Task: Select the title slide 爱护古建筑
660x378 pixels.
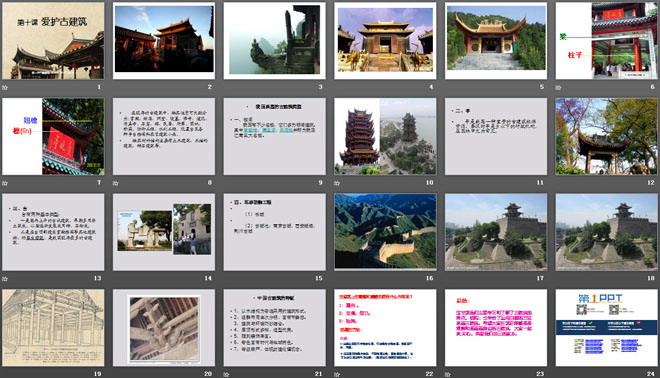Action: (53, 41)
